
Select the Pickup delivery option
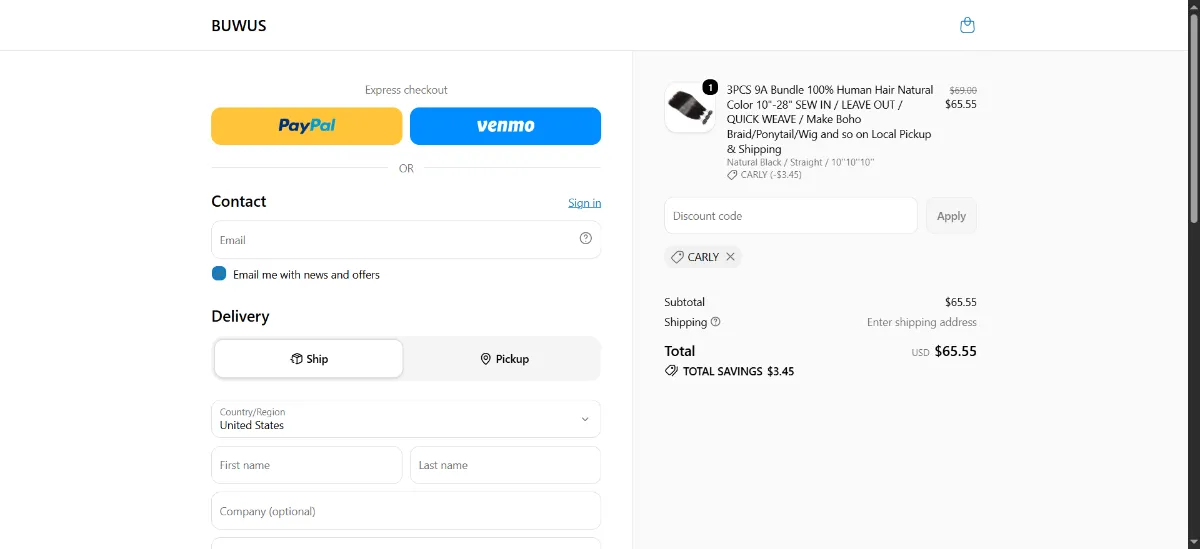[x=504, y=359]
